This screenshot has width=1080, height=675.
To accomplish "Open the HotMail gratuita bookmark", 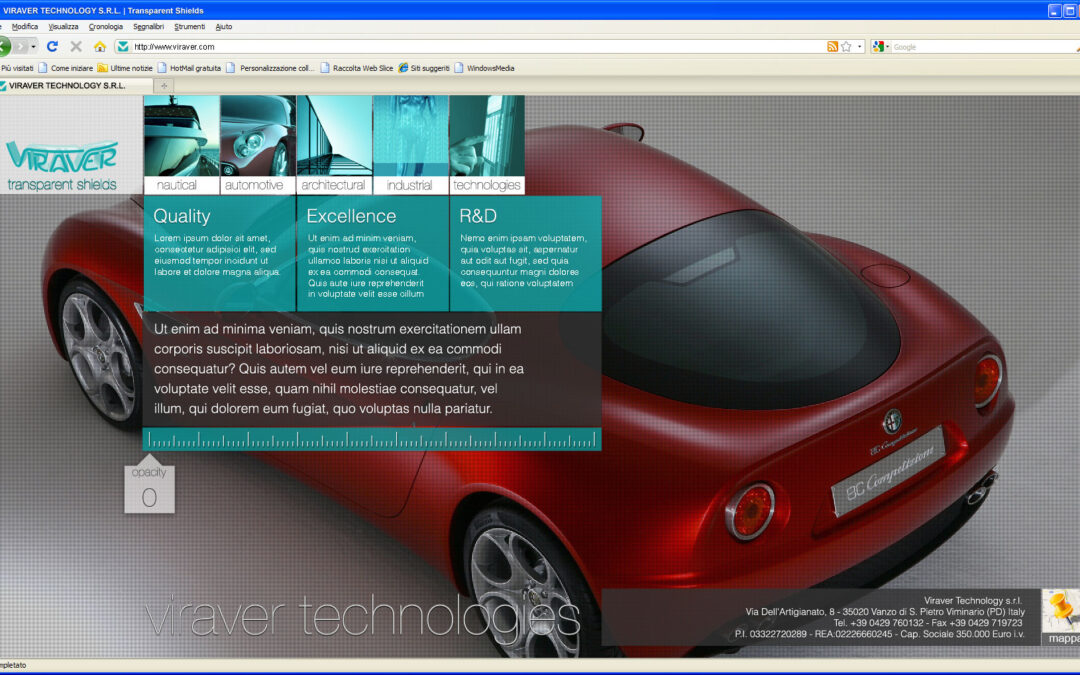I will [x=189, y=68].
